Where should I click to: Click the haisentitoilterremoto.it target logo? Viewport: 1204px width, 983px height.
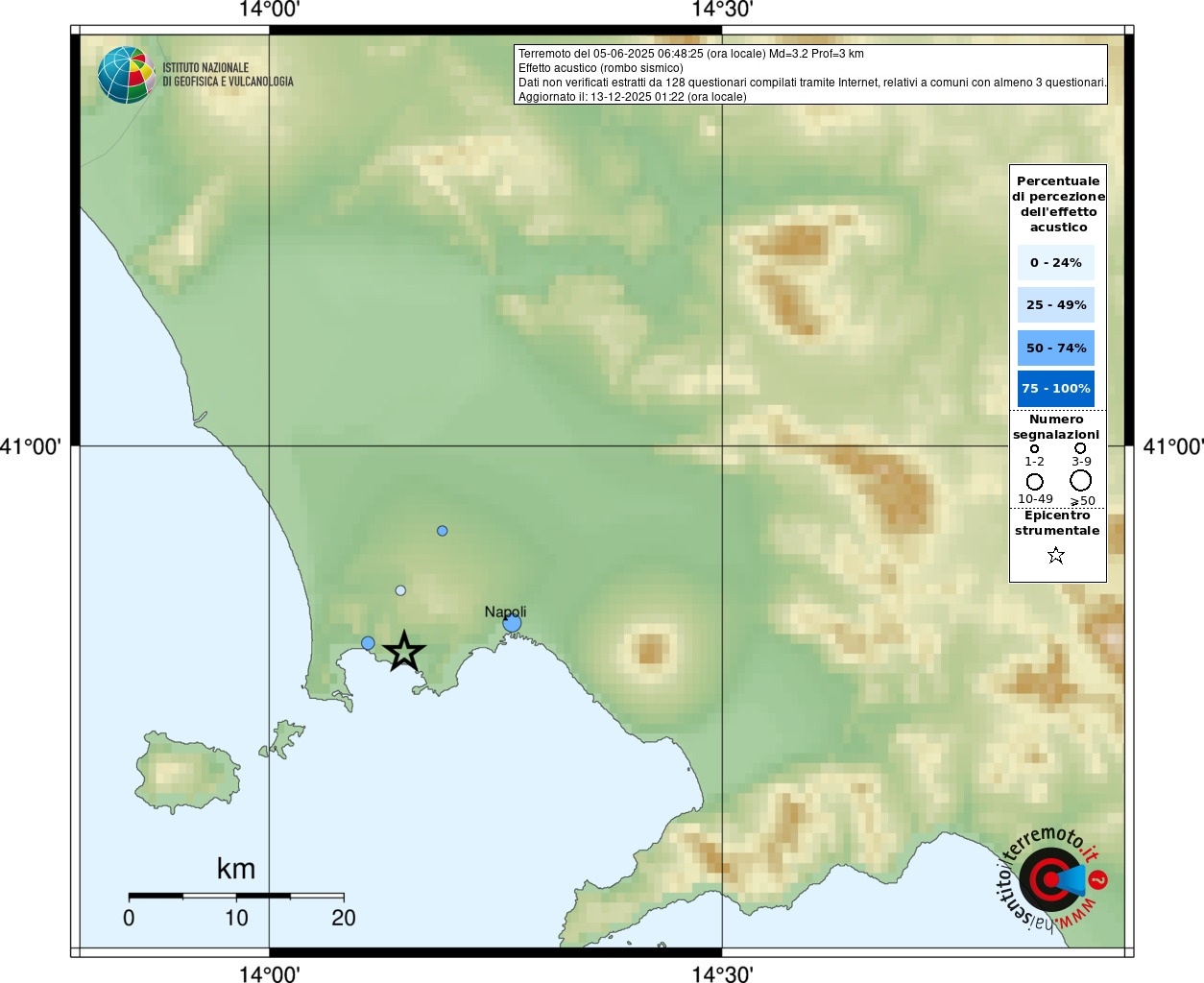pyautogui.click(x=1050, y=879)
